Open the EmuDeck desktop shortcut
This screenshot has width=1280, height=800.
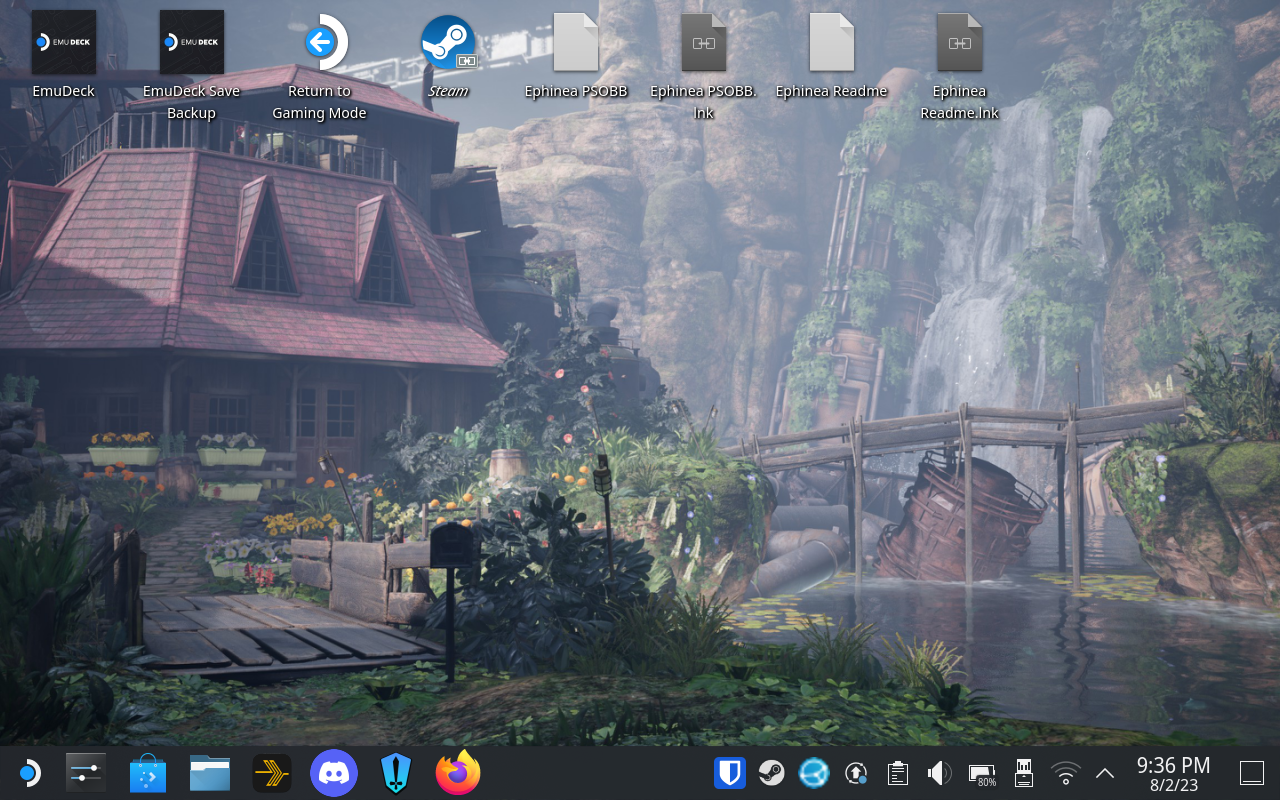point(64,43)
